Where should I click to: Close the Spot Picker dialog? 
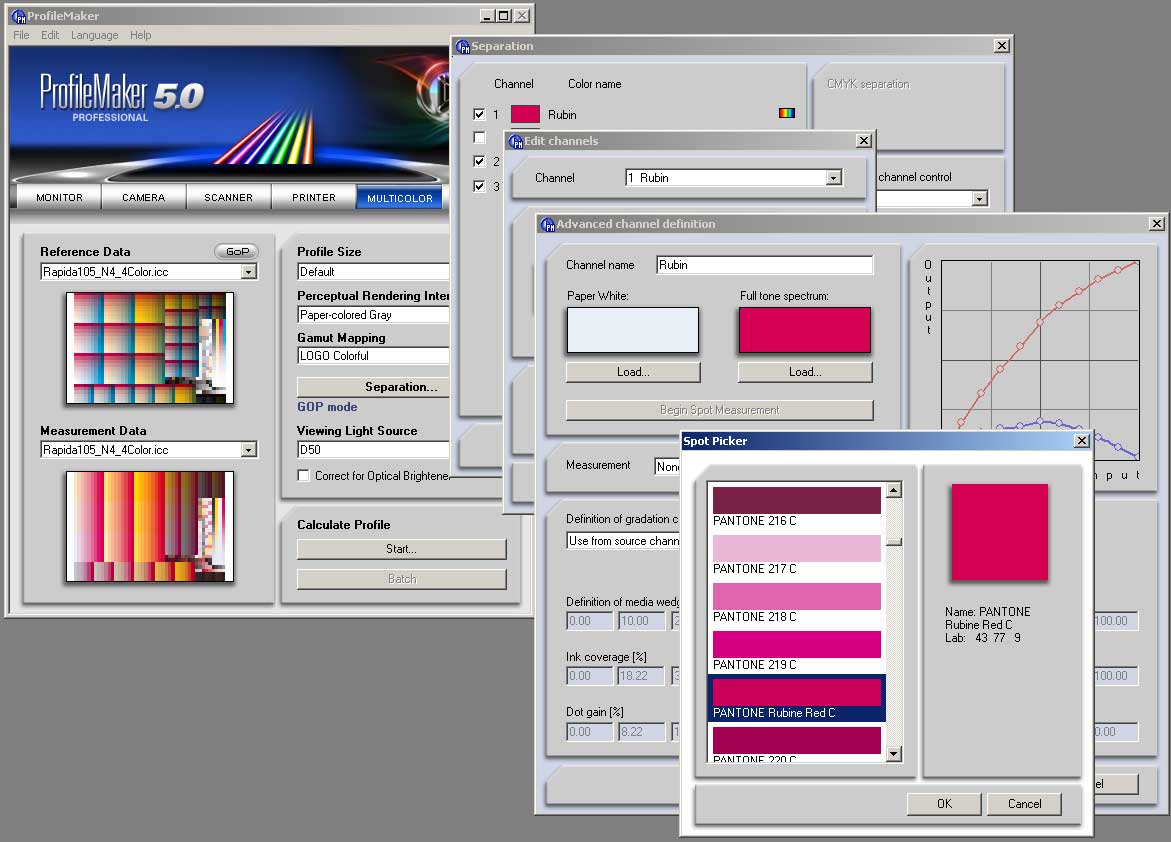(x=1081, y=441)
